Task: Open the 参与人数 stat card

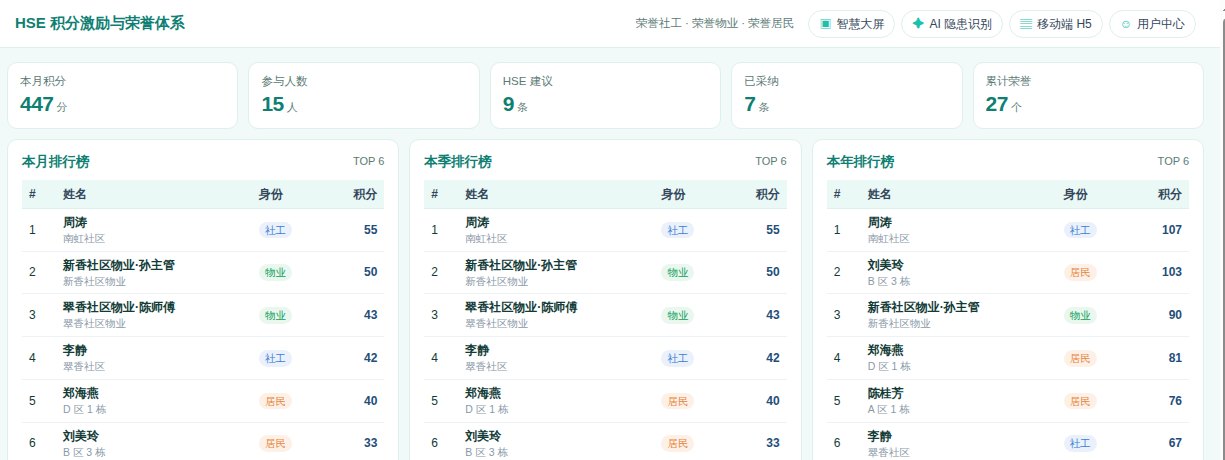Action: [363, 95]
